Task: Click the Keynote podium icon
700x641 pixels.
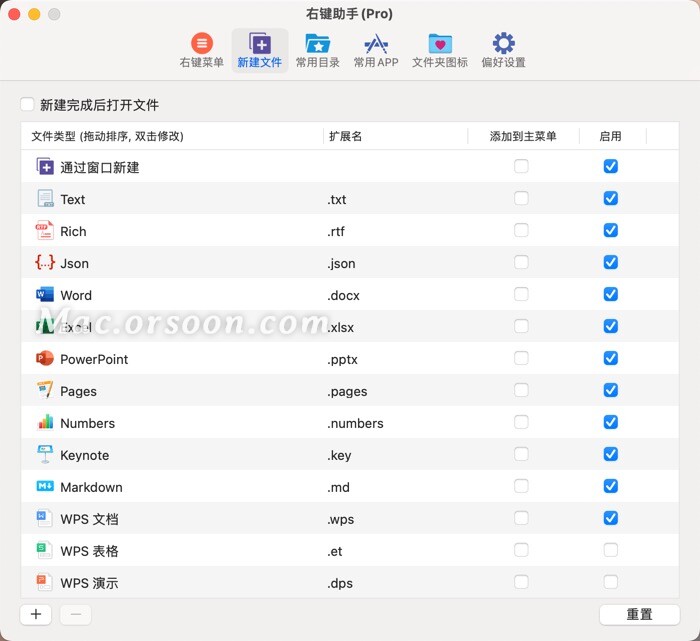Action: click(45, 454)
